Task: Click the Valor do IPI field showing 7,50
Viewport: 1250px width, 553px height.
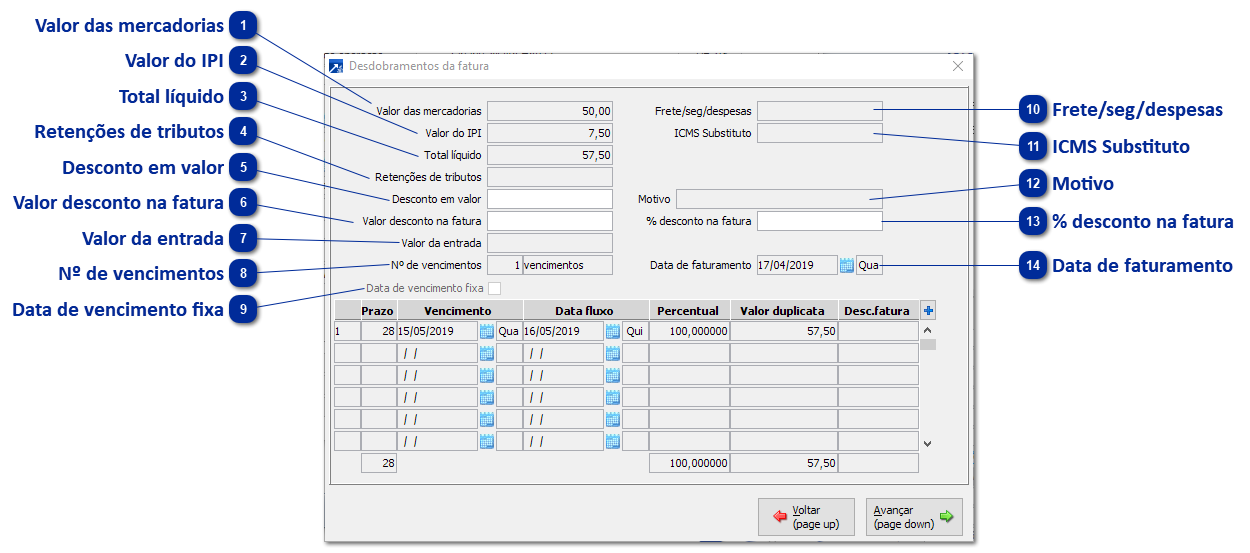Action: click(x=550, y=133)
